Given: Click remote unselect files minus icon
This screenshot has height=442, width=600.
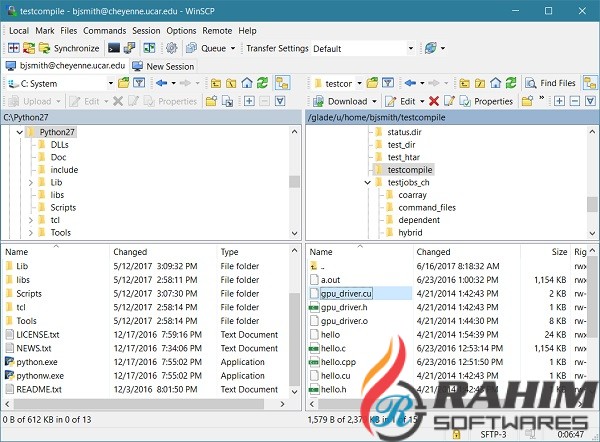Looking at the screenshot, I should tap(575, 101).
